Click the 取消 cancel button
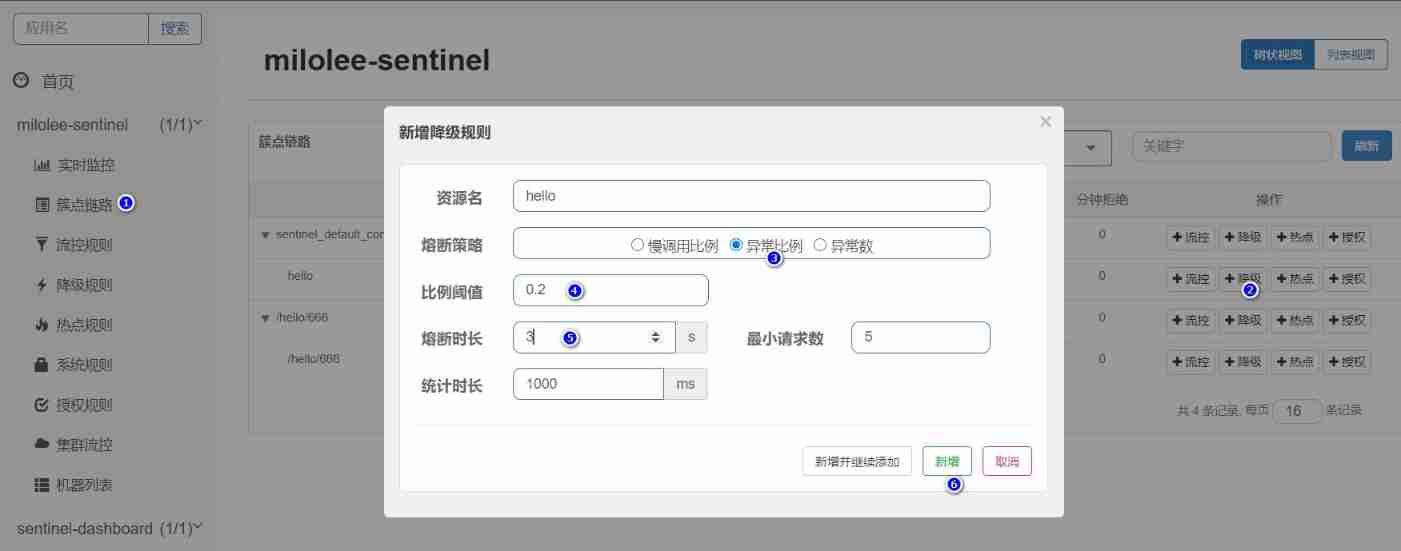This screenshot has width=1401, height=551. coord(1006,461)
